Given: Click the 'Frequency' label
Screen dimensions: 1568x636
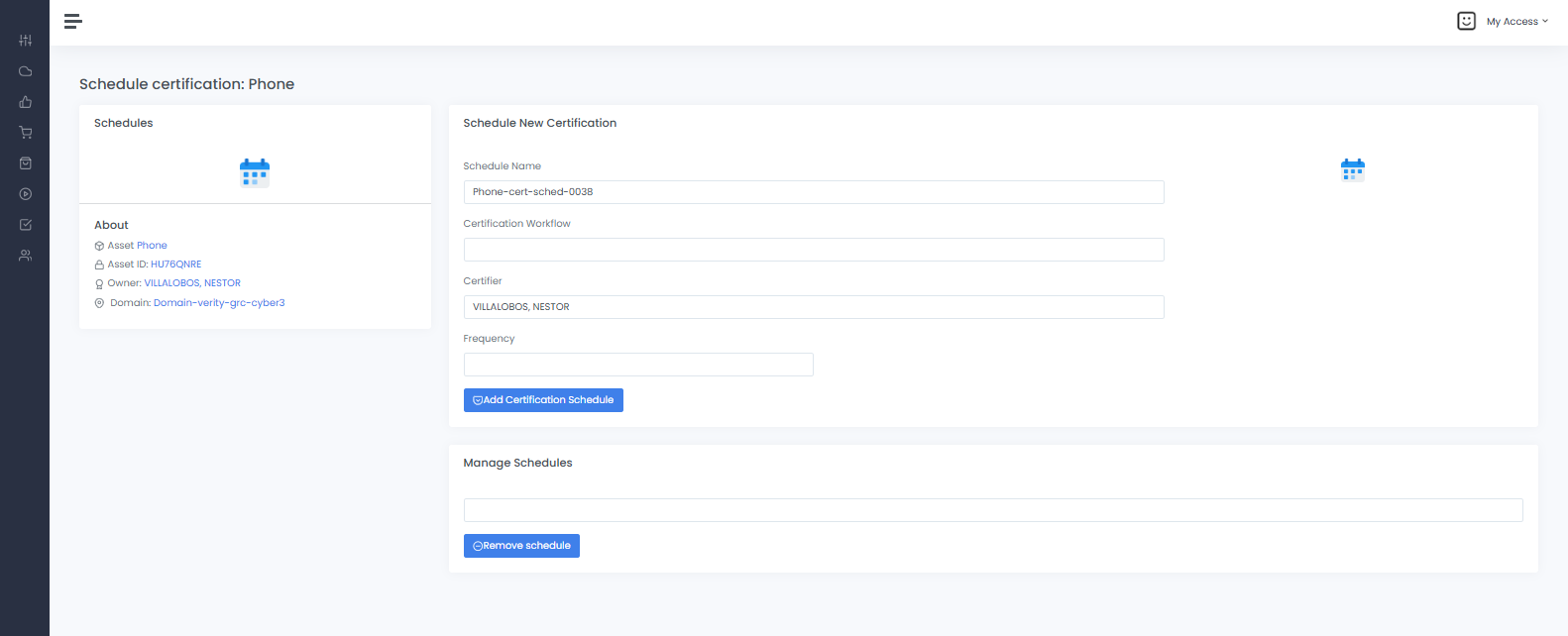Looking at the screenshot, I should coord(490,339).
